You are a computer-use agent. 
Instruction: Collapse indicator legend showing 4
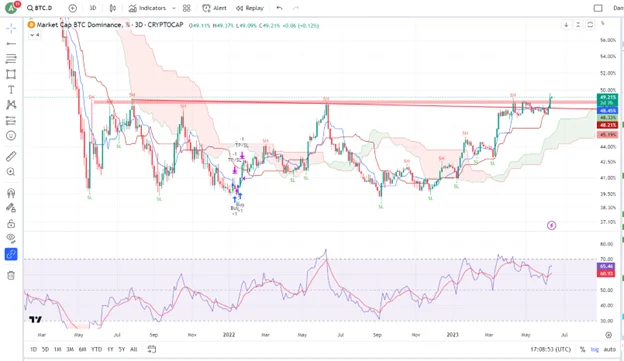[35, 35]
